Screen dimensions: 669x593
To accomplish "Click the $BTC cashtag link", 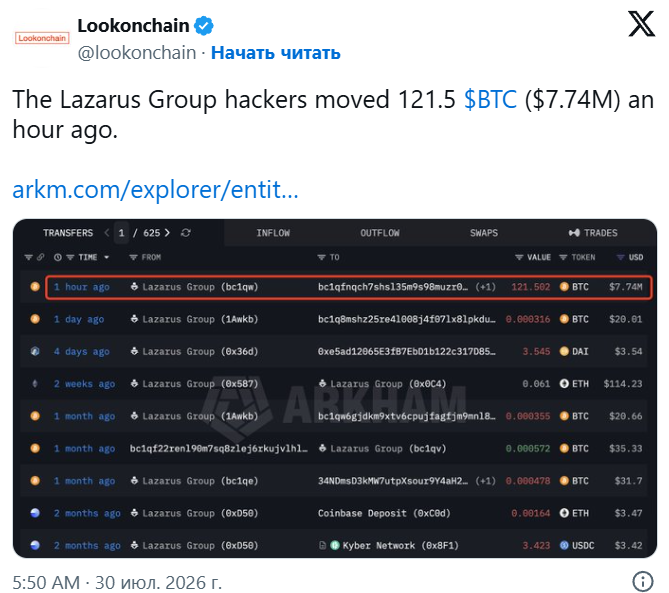I will pos(490,99).
